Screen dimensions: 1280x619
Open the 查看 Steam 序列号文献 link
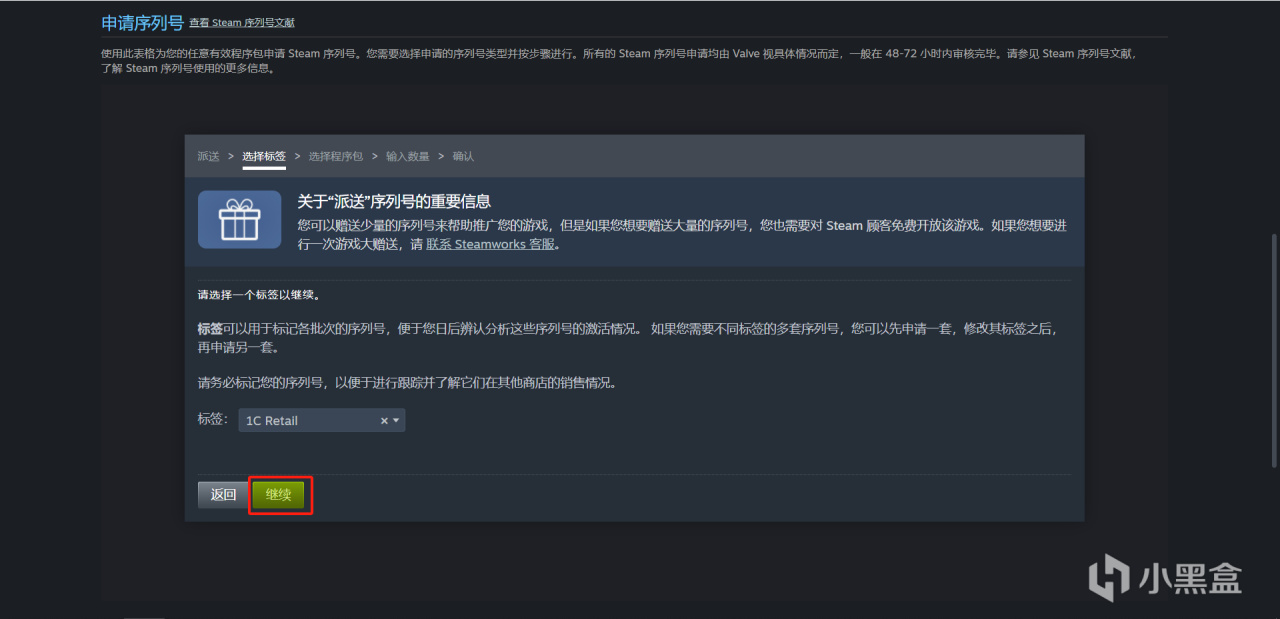241,23
